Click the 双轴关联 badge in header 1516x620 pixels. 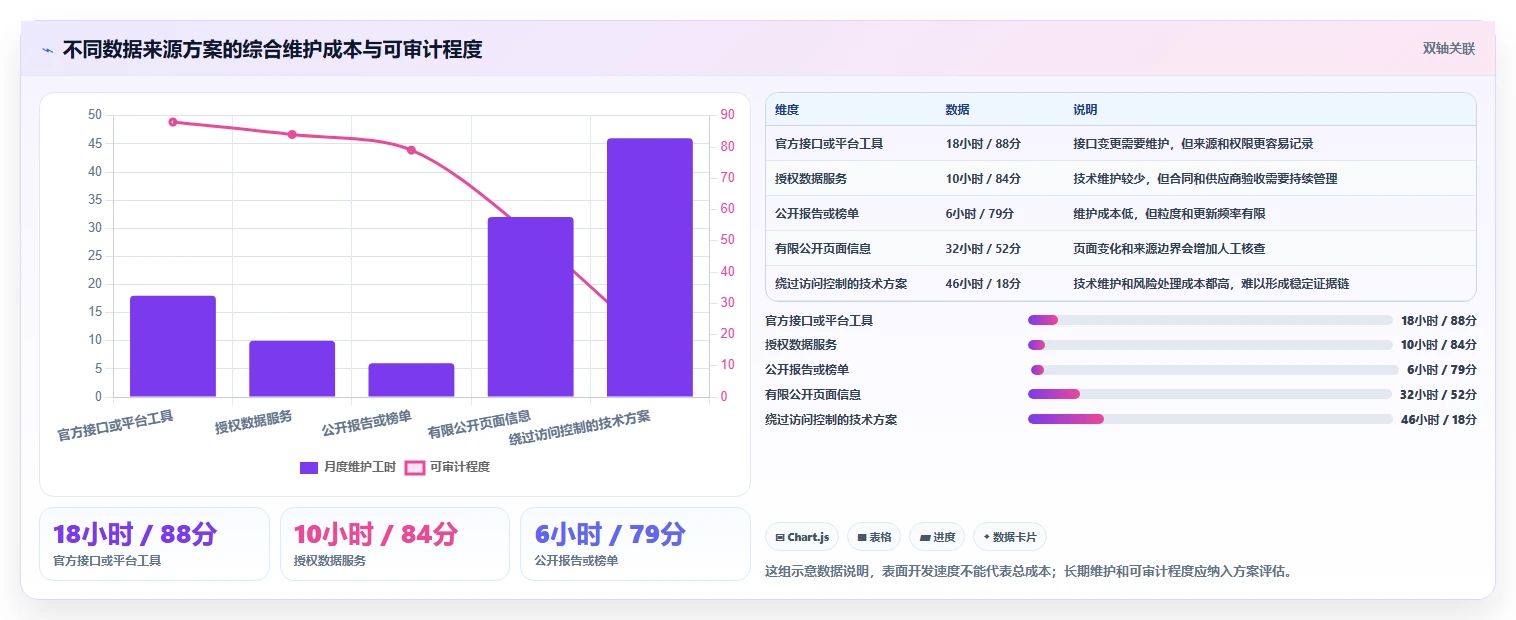(x=1449, y=49)
